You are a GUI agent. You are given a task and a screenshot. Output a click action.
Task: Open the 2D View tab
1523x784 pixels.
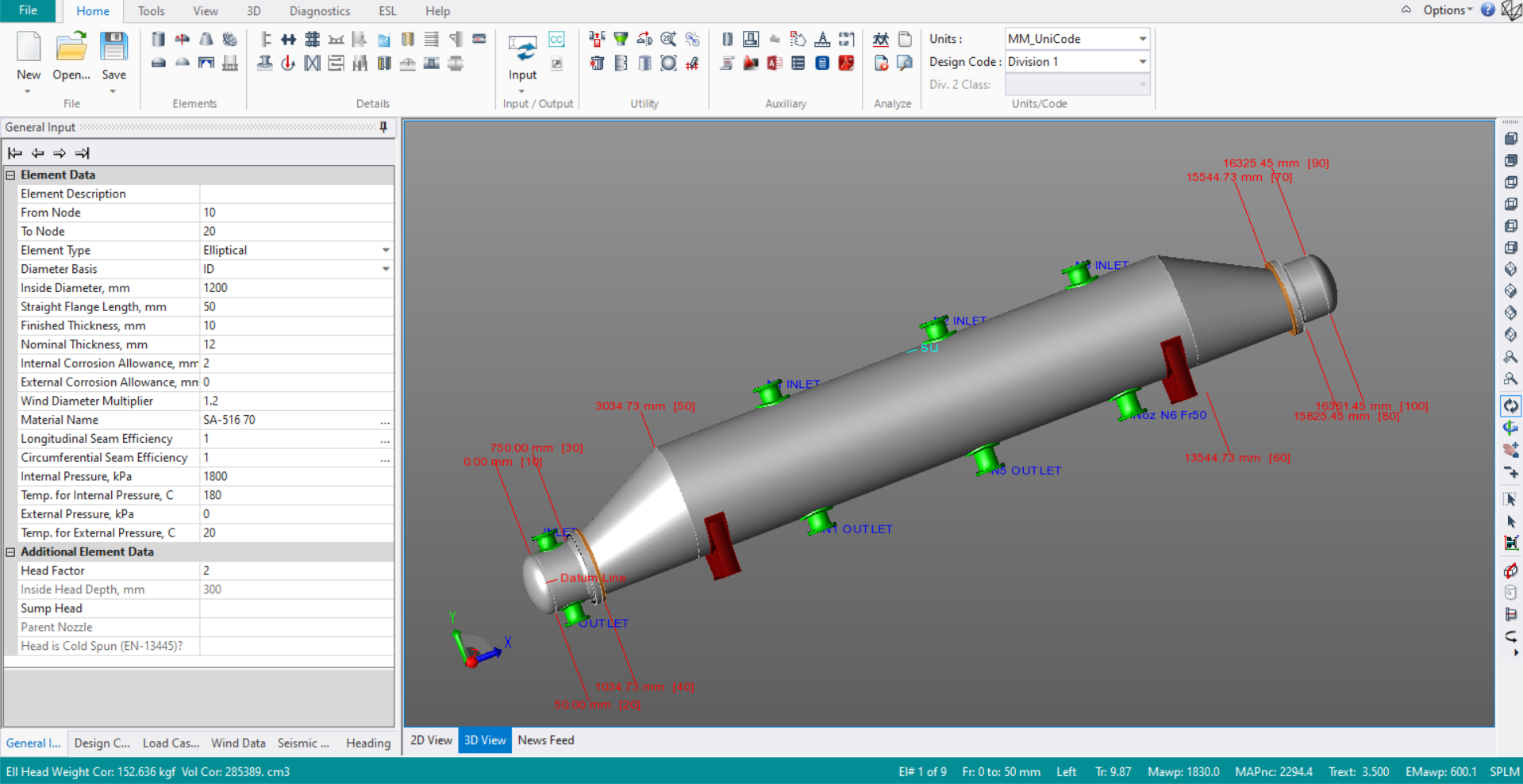click(x=430, y=740)
